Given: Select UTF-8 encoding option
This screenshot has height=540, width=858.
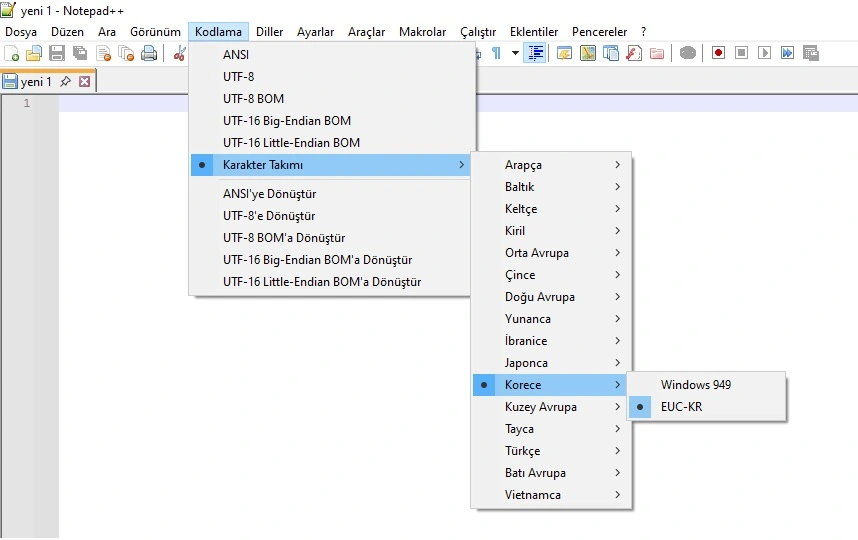Looking at the screenshot, I should (x=332, y=77).
